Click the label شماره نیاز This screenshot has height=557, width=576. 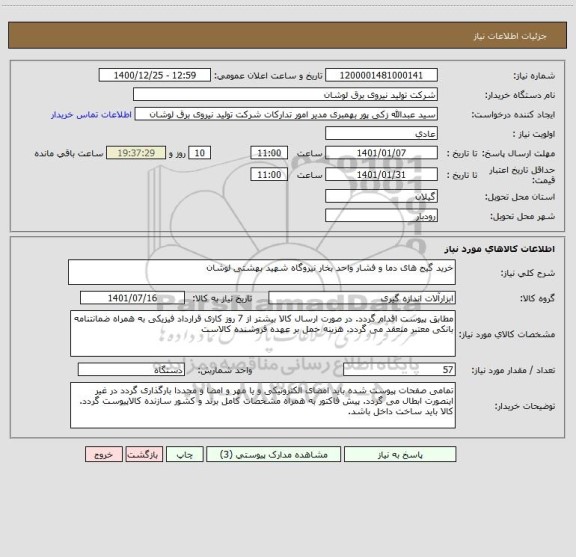(534, 76)
